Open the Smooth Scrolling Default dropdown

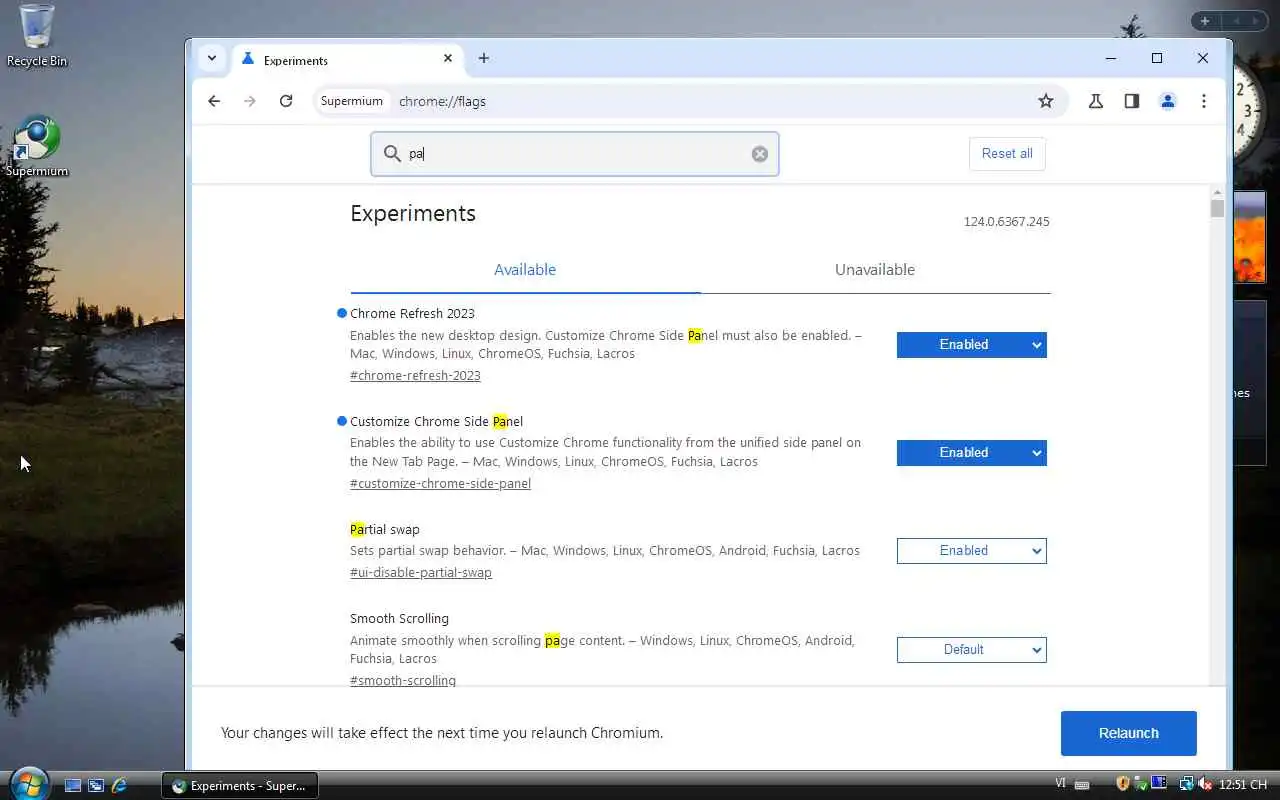pos(971,650)
